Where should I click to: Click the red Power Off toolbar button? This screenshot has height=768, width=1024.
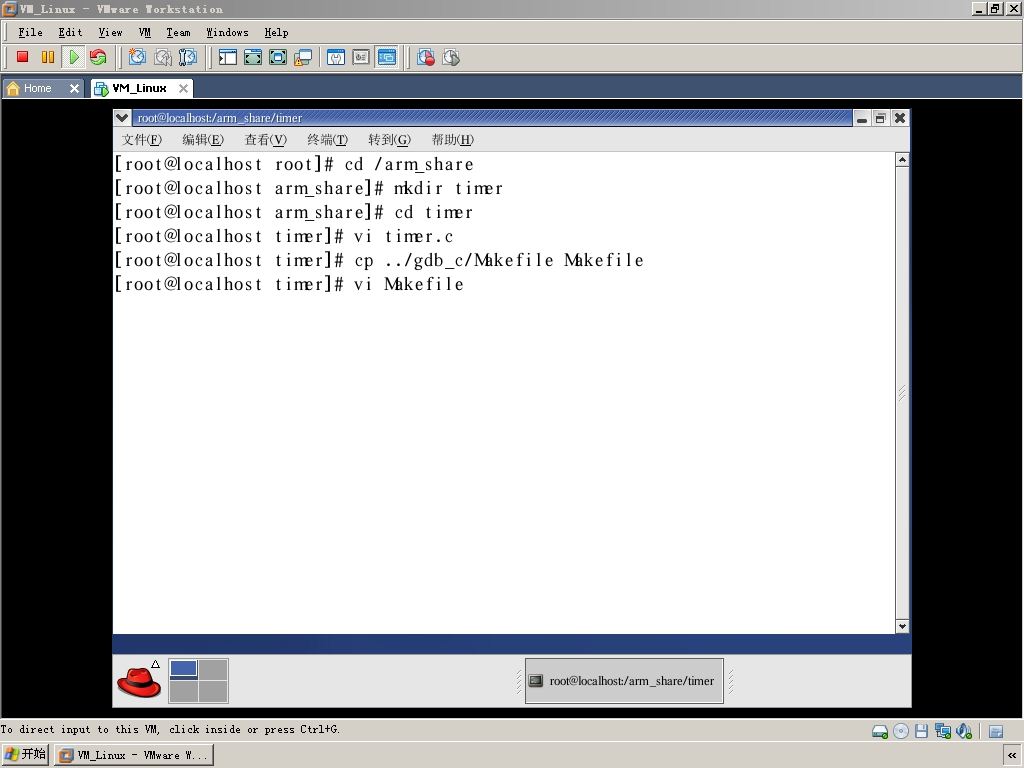click(22, 57)
